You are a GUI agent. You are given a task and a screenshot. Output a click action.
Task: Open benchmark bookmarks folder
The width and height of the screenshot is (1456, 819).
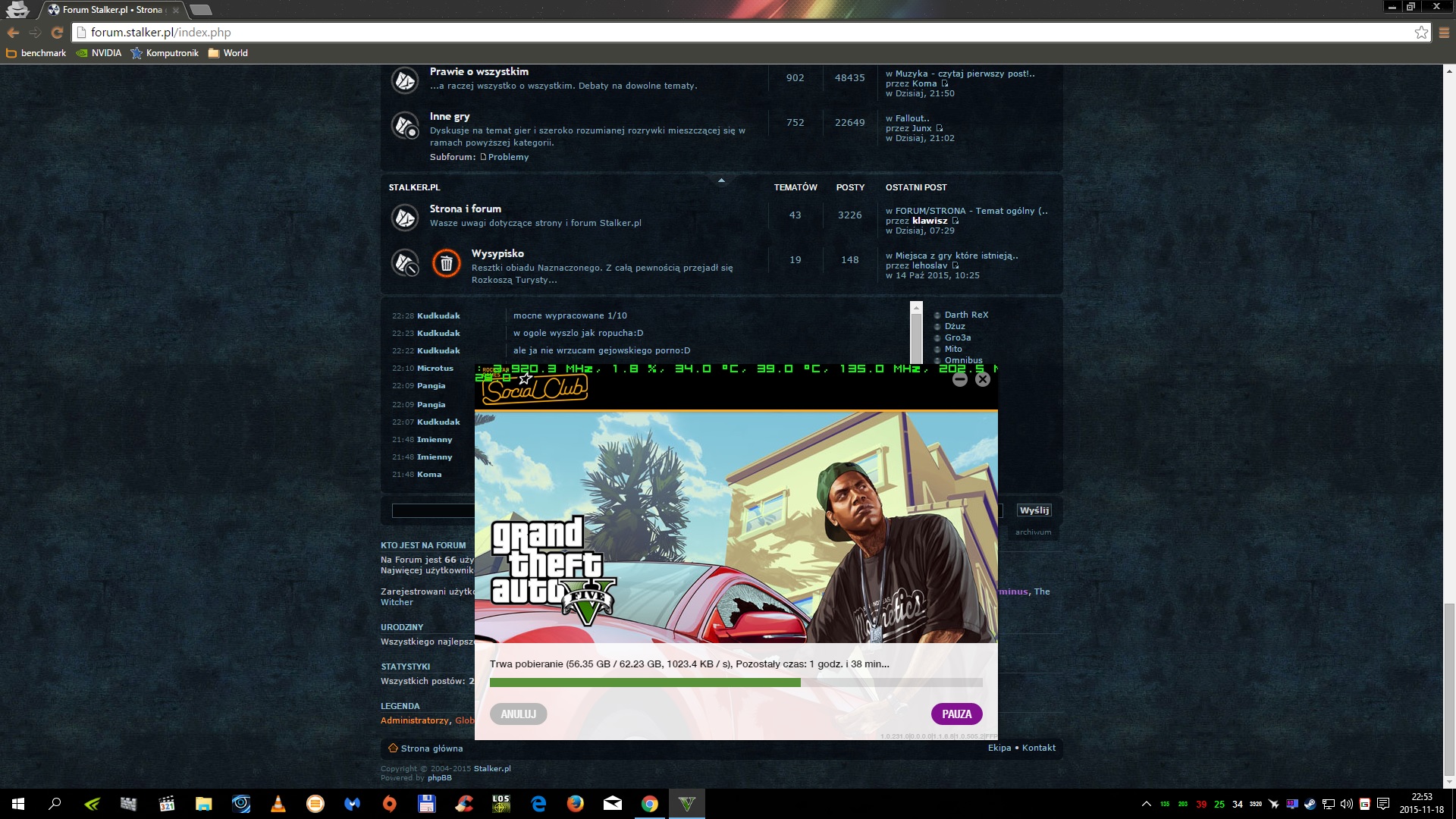click(36, 53)
